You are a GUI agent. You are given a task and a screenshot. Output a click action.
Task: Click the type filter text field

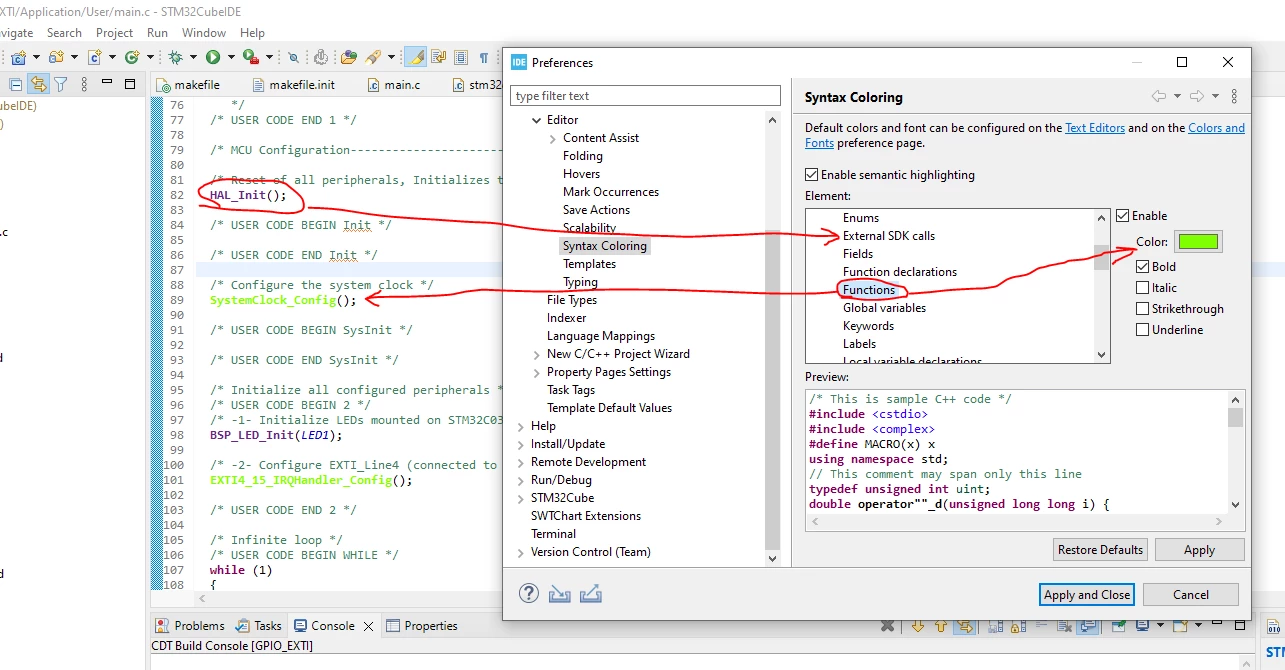[x=645, y=96]
